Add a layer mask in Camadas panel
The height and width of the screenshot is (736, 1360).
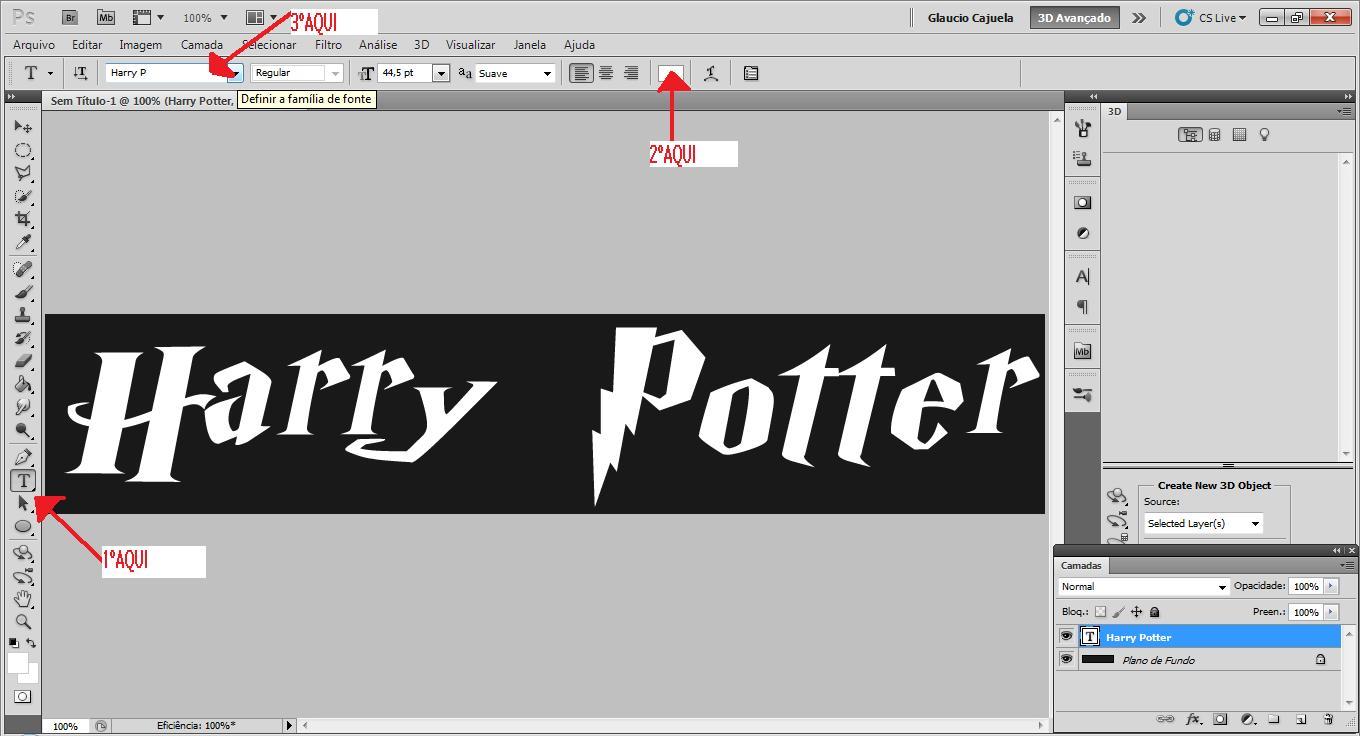pos(1220,719)
